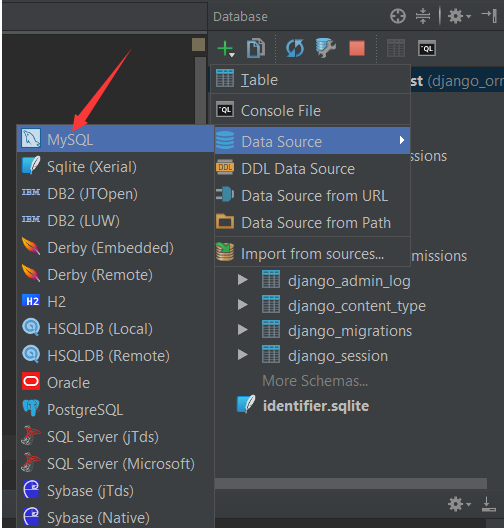Select SQL Server (jTds) data source
504x529 pixels.
[115, 437]
